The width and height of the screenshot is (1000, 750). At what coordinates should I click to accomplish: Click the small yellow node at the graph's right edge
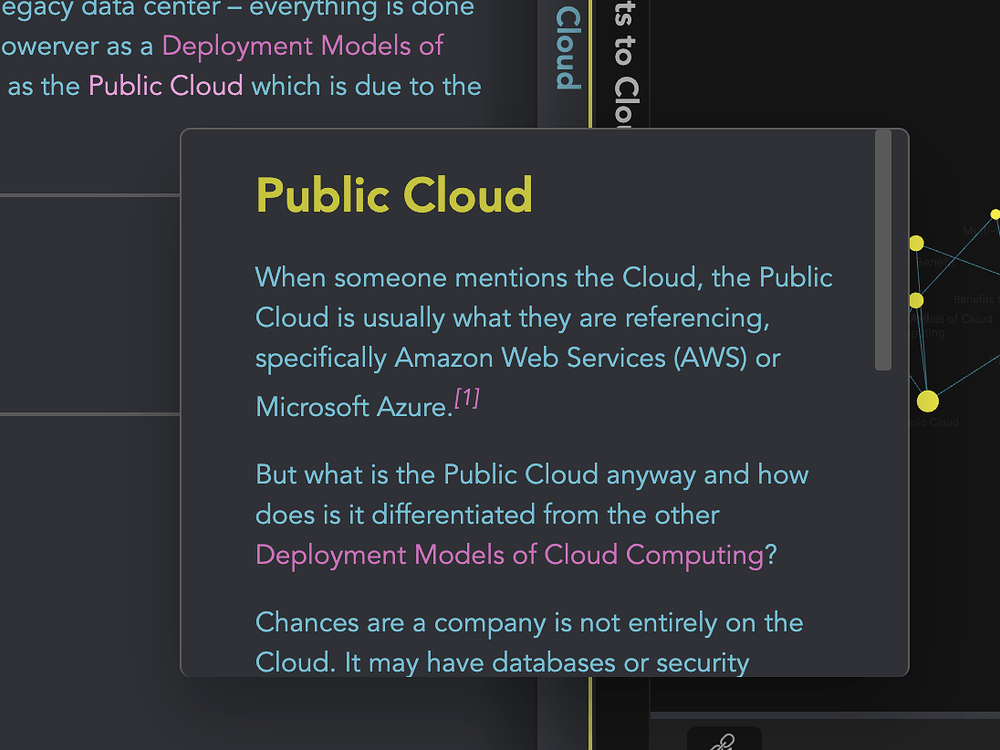[x=996, y=213]
